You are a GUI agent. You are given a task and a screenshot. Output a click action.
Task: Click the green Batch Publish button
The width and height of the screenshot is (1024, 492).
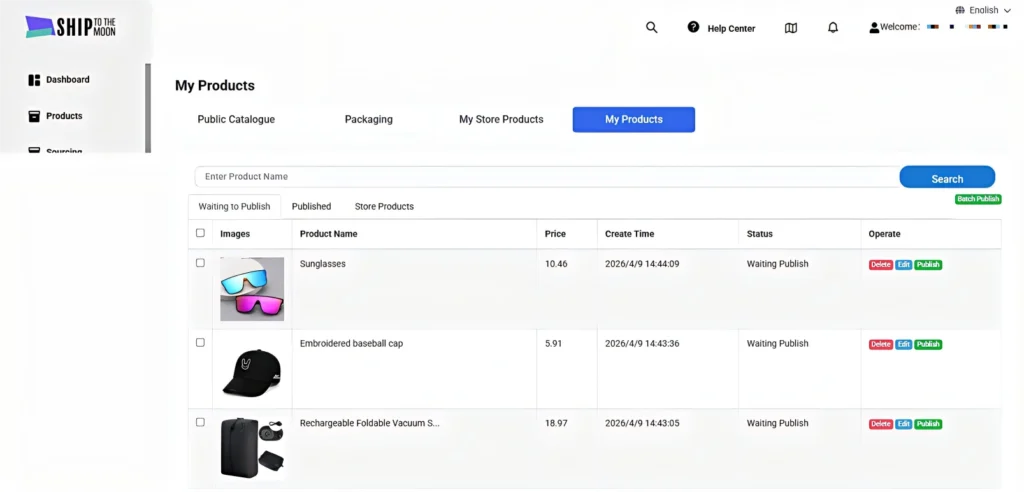click(x=978, y=199)
